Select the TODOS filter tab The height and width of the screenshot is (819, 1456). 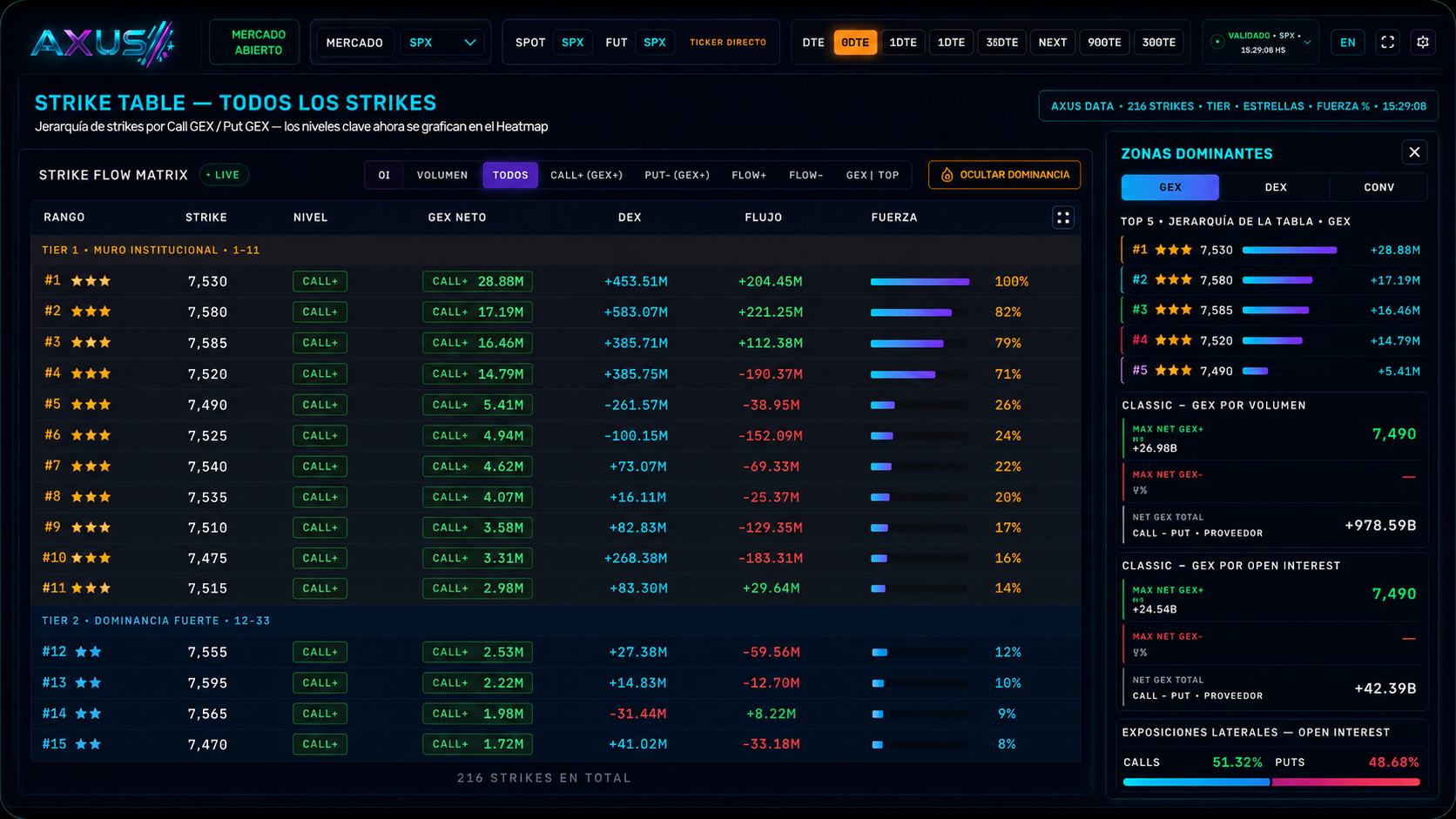(x=510, y=175)
